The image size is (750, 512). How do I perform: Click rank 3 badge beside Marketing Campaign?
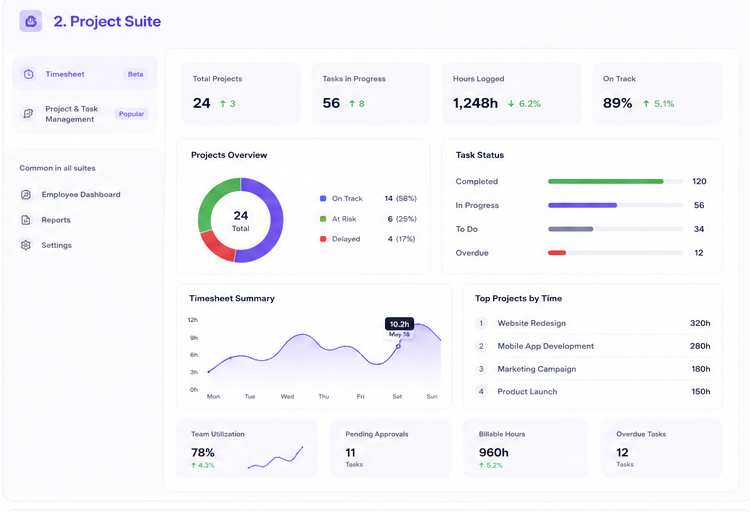click(x=481, y=369)
